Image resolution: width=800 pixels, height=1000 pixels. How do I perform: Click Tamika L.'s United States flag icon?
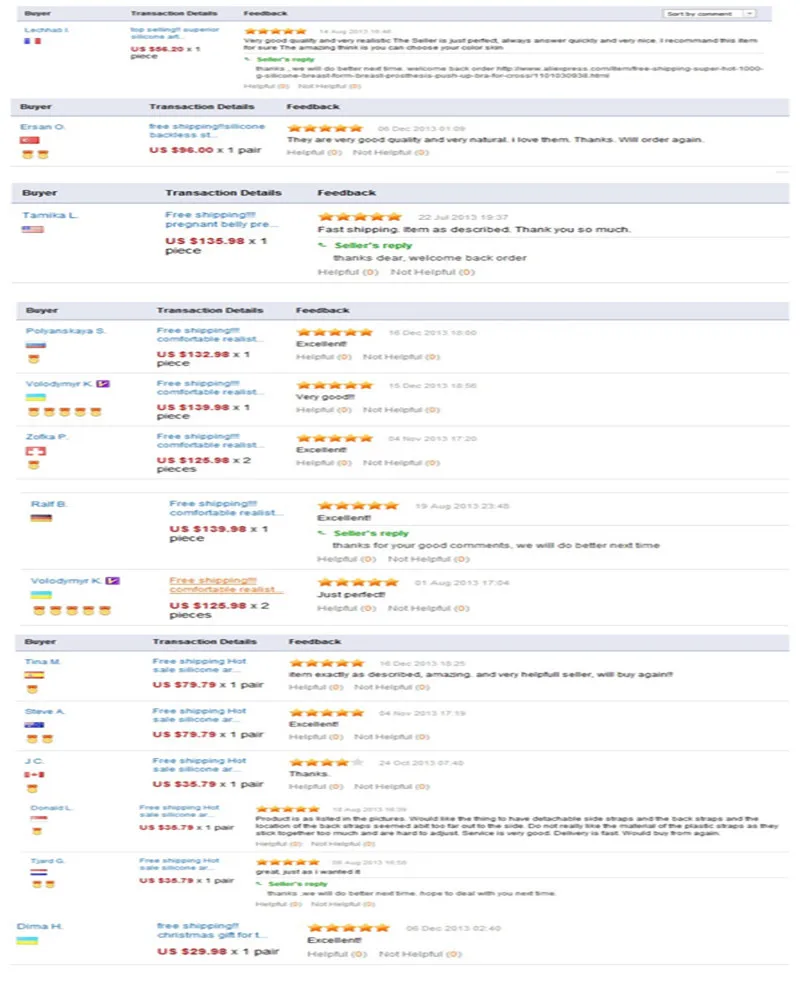coord(33,229)
